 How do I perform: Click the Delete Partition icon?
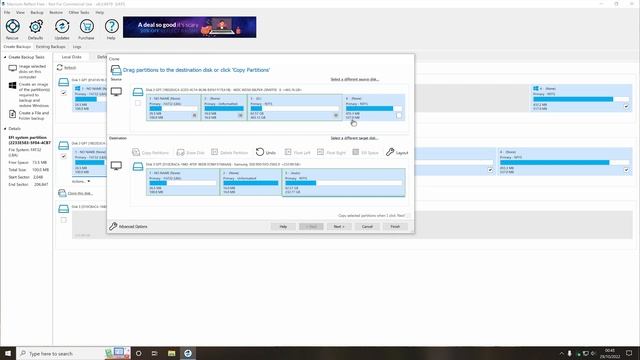click(214, 152)
